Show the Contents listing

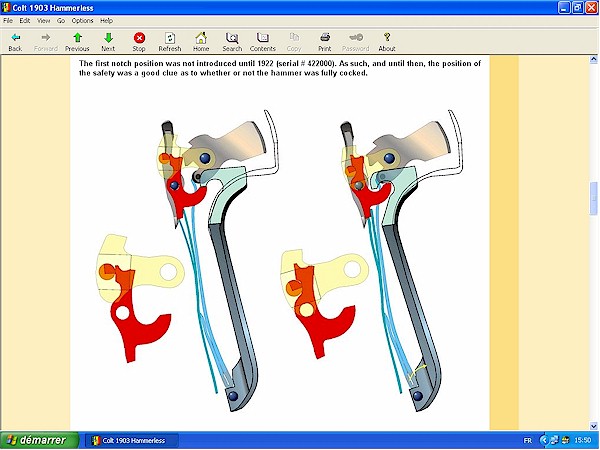click(x=262, y=41)
